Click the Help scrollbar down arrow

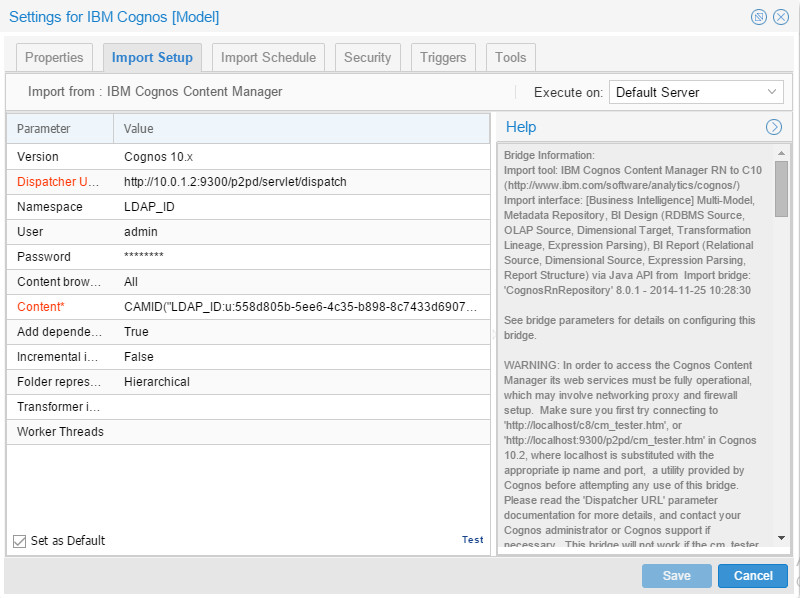781,538
